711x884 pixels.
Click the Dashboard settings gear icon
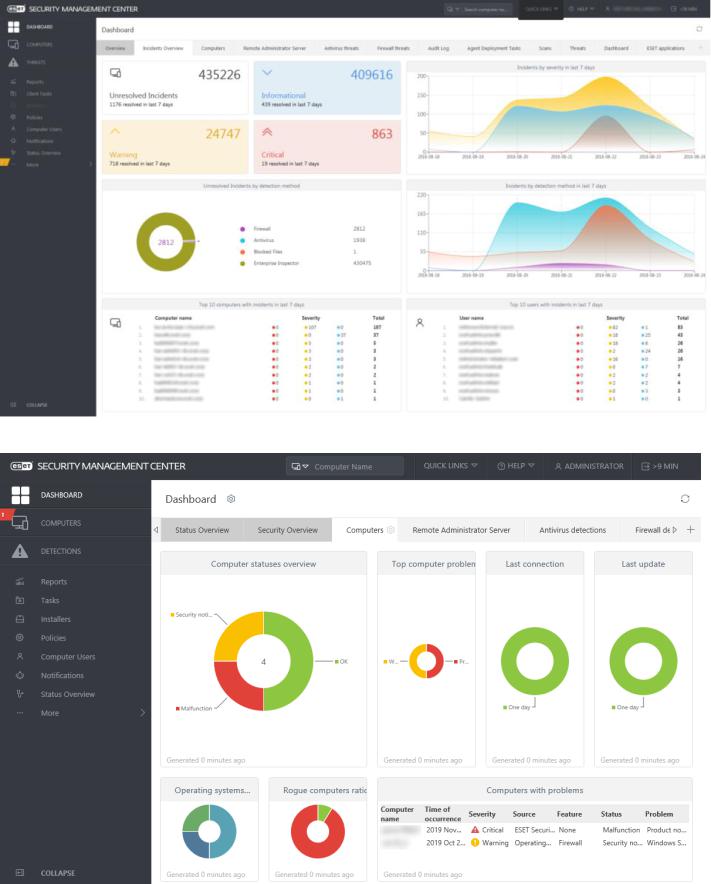pyautogui.click(x=231, y=499)
